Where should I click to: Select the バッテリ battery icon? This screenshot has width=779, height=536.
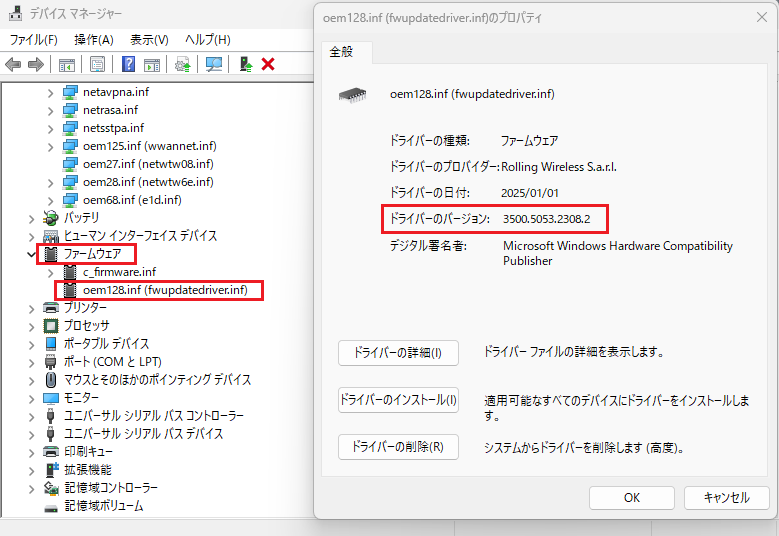coord(50,218)
